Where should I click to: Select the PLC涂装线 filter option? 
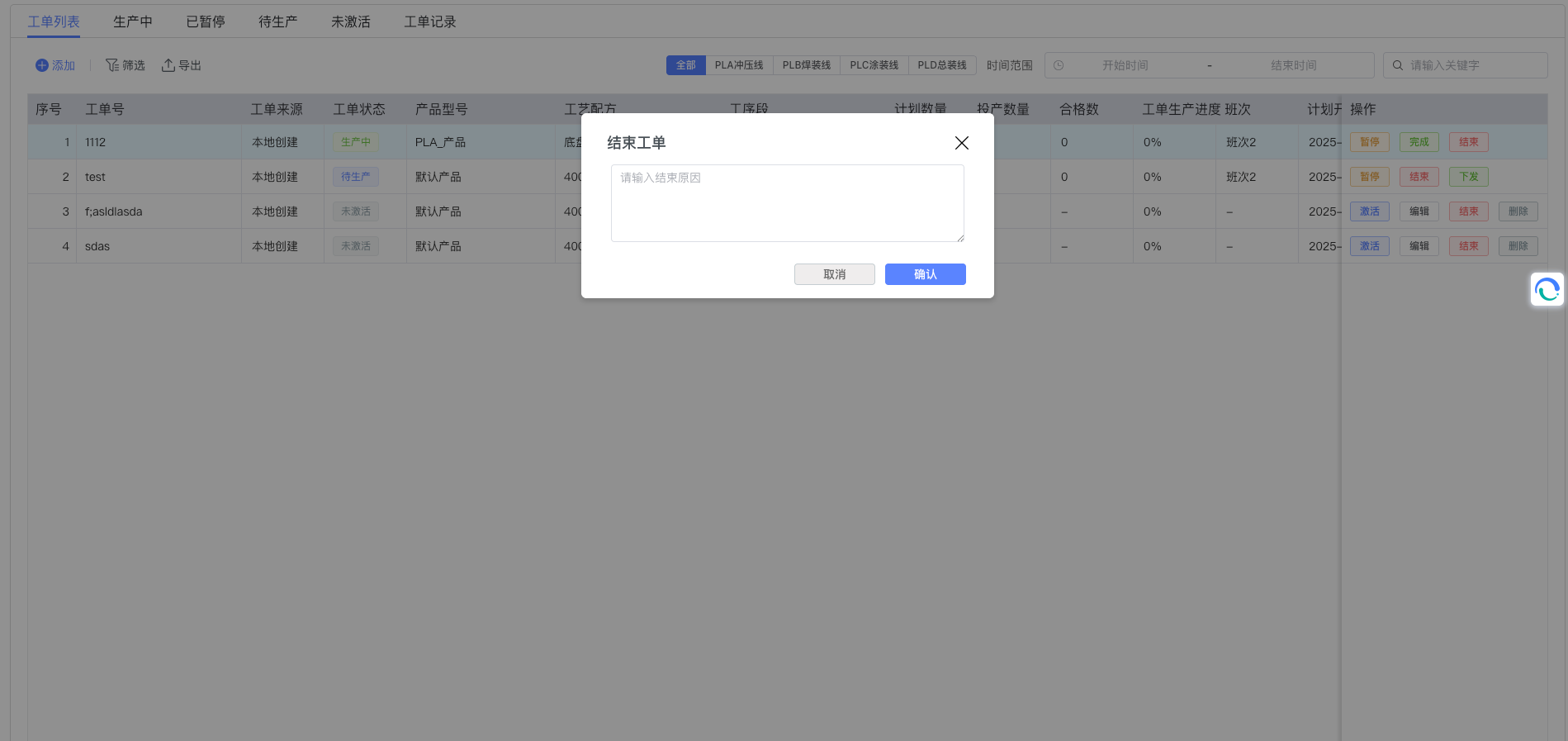pos(874,65)
